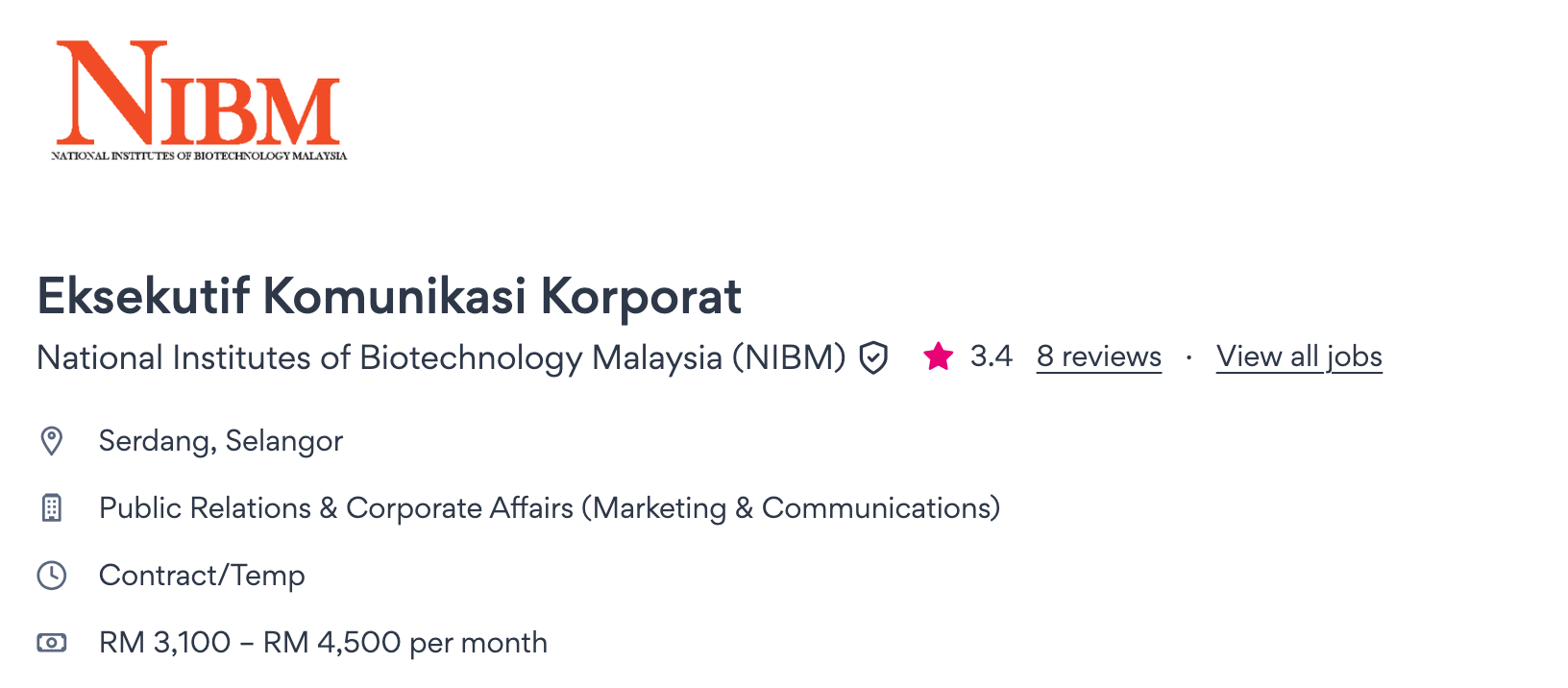Image resolution: width=1568 pixels, height=688 pixels.
Task: Click Public Relations & Corporate Affairs text
Action: tap(336, 508)
